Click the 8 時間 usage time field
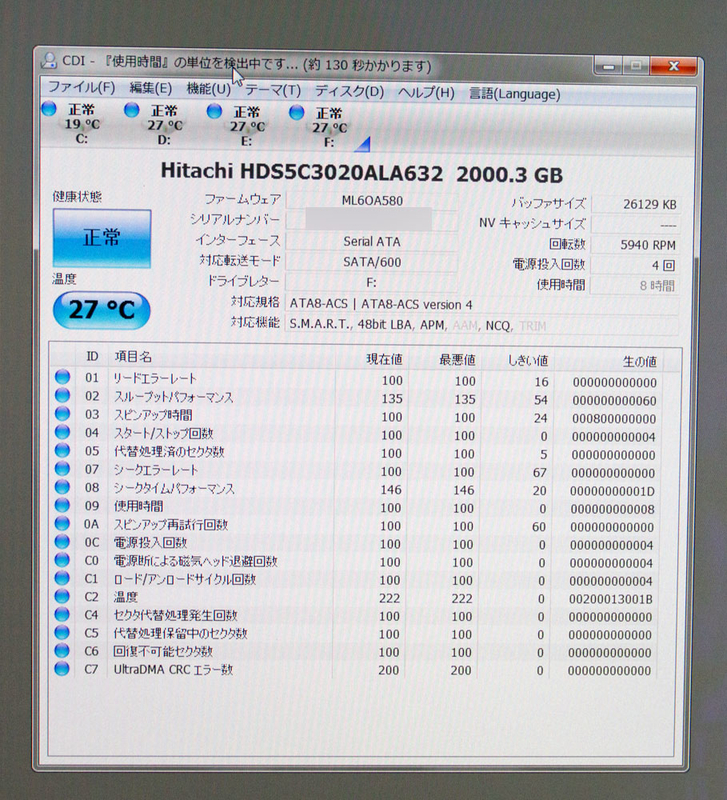The height and width of the screenshot is (800, 727). [x=635, y=286]
